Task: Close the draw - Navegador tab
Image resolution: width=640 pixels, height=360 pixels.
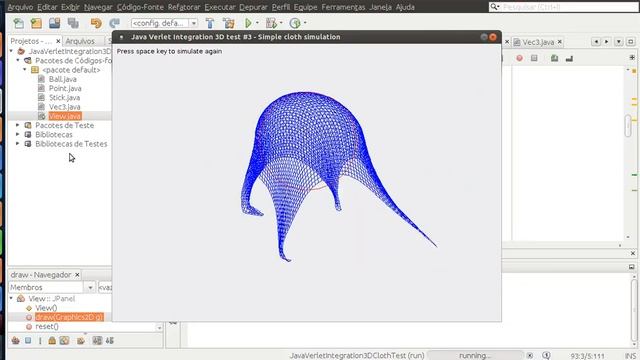Action: click(77, 275)
